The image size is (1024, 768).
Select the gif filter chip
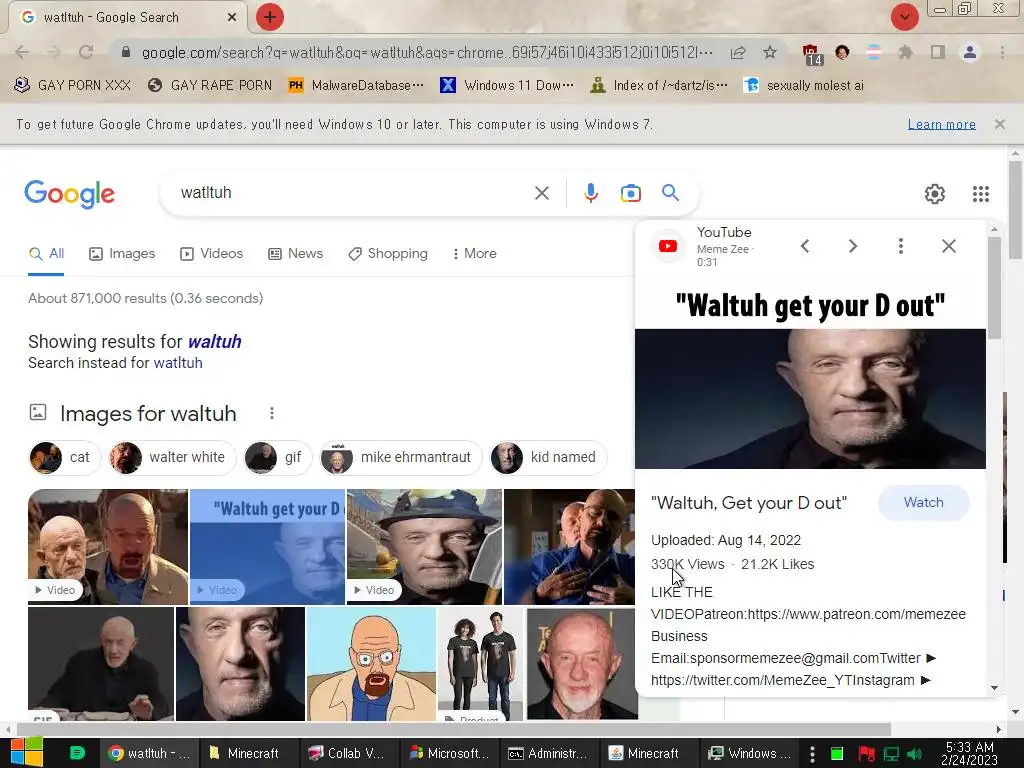click(277, 457)
